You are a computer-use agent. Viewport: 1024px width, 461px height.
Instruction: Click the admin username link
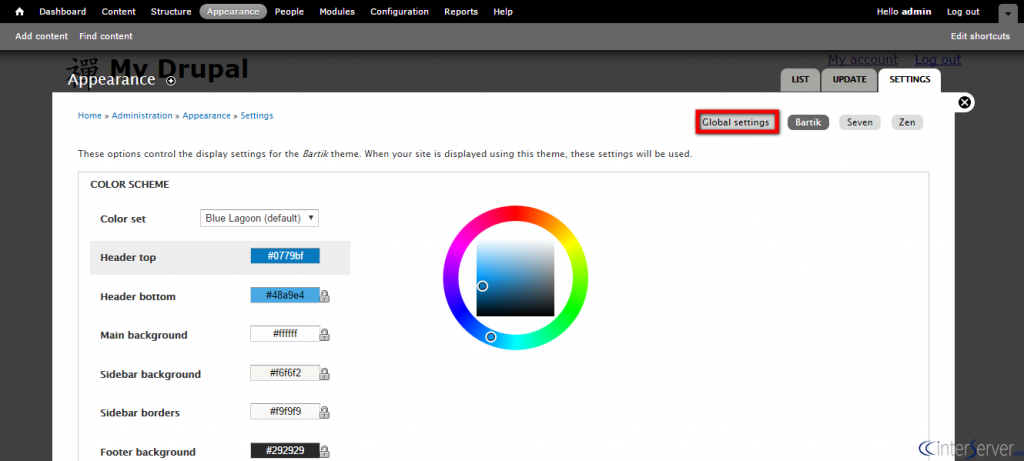916,12
